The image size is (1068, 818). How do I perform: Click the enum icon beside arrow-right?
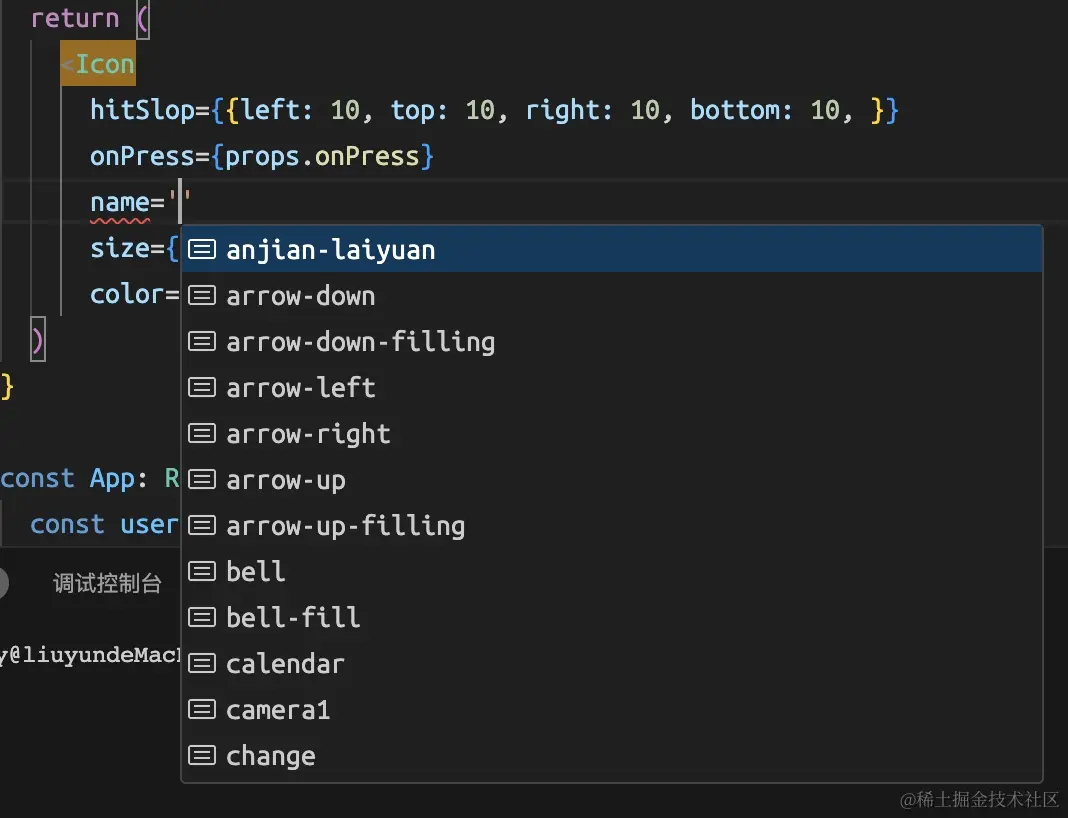202,434
